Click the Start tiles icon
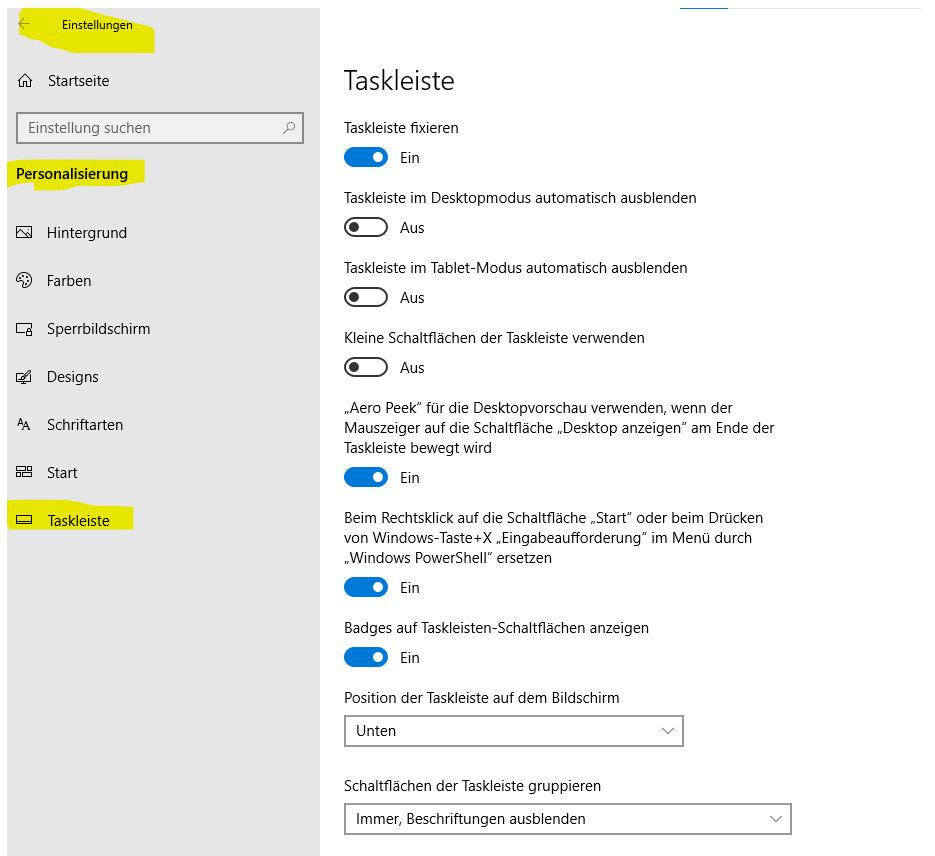The width and height of the screenshot is (935, 856). click(x=24, y=472)
